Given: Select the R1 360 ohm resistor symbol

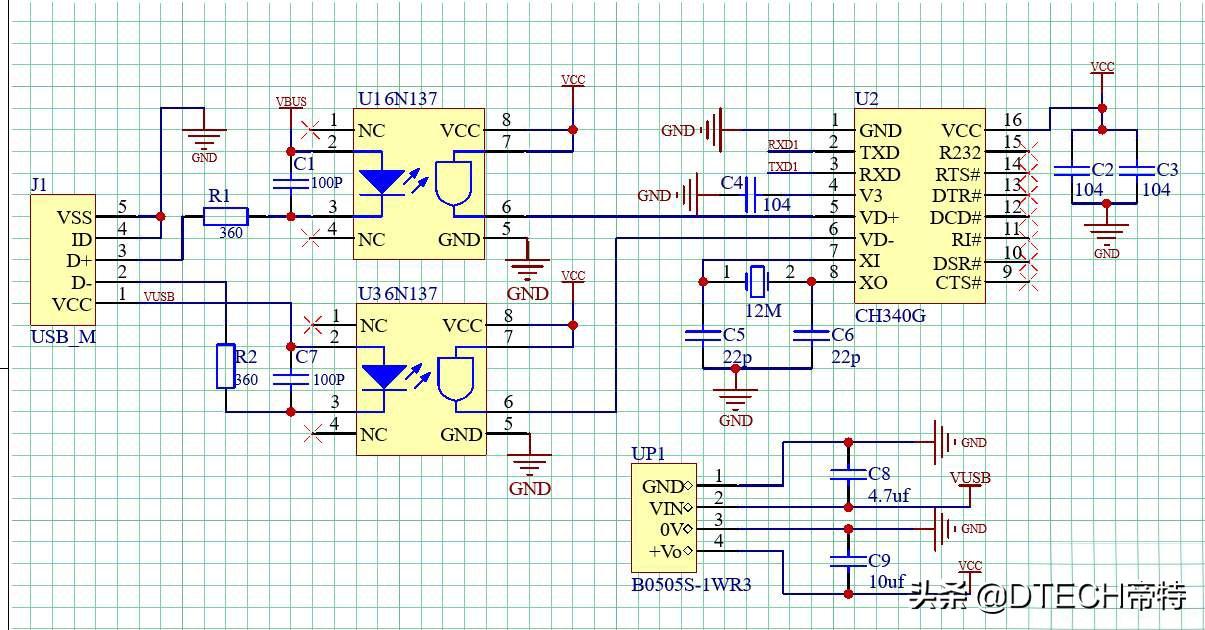Looking at the screenshot, I should [x=226, y=216].
